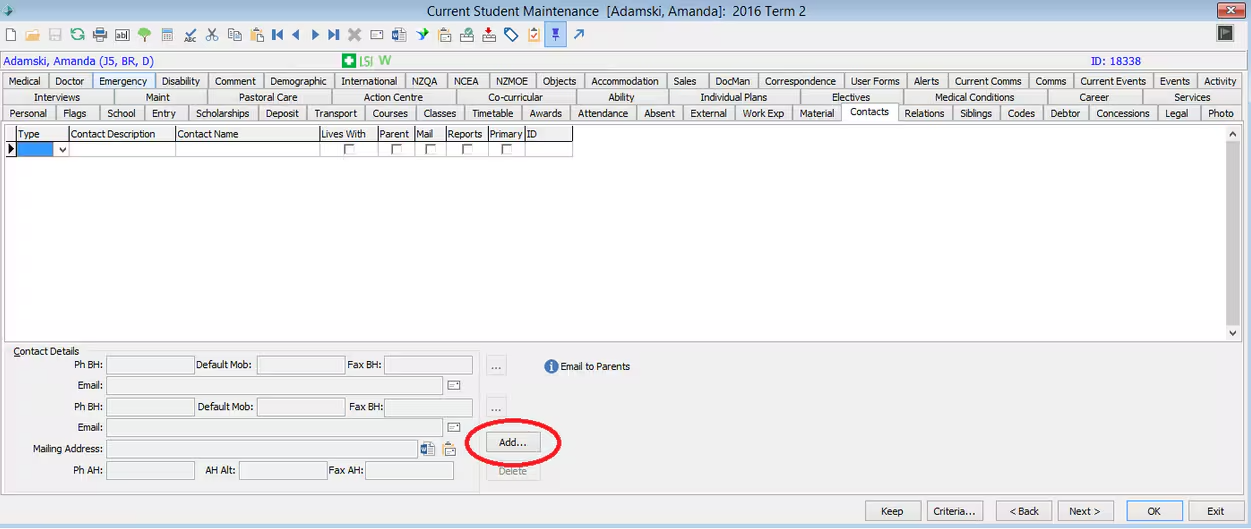Tick the Mail checkbox in the row

coord(430,149)
